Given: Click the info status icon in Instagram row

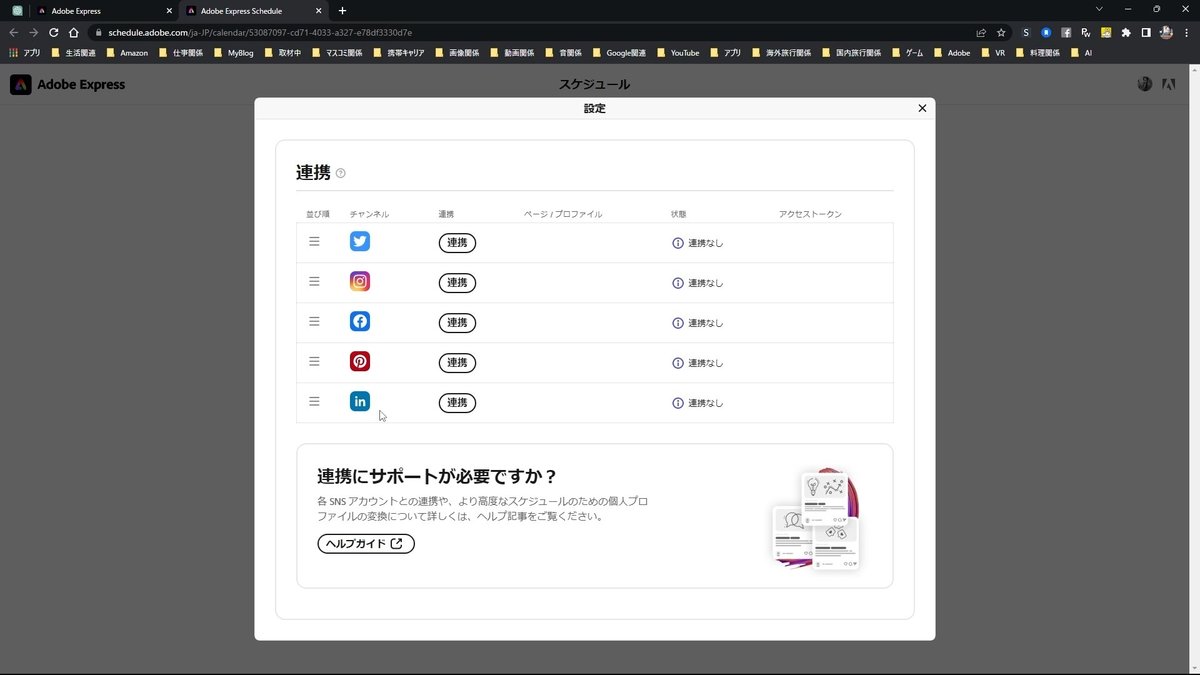Looking at the screenshot, I should point(678,283).
